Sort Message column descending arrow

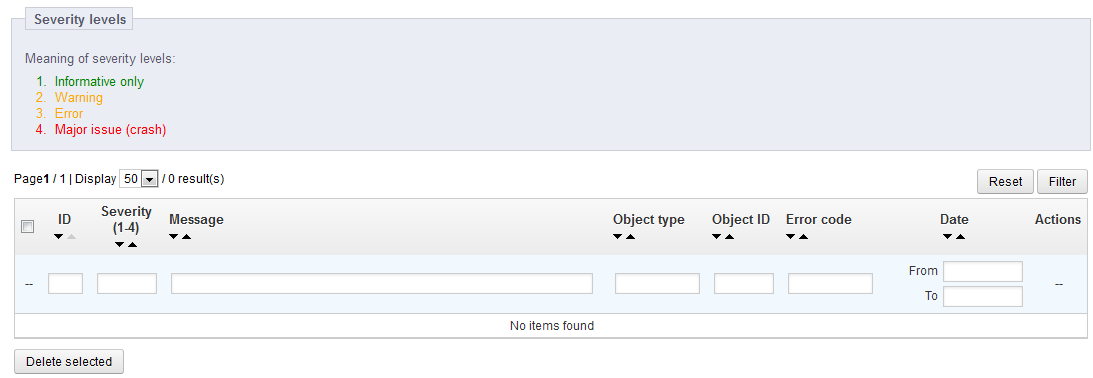click(174, 237)
